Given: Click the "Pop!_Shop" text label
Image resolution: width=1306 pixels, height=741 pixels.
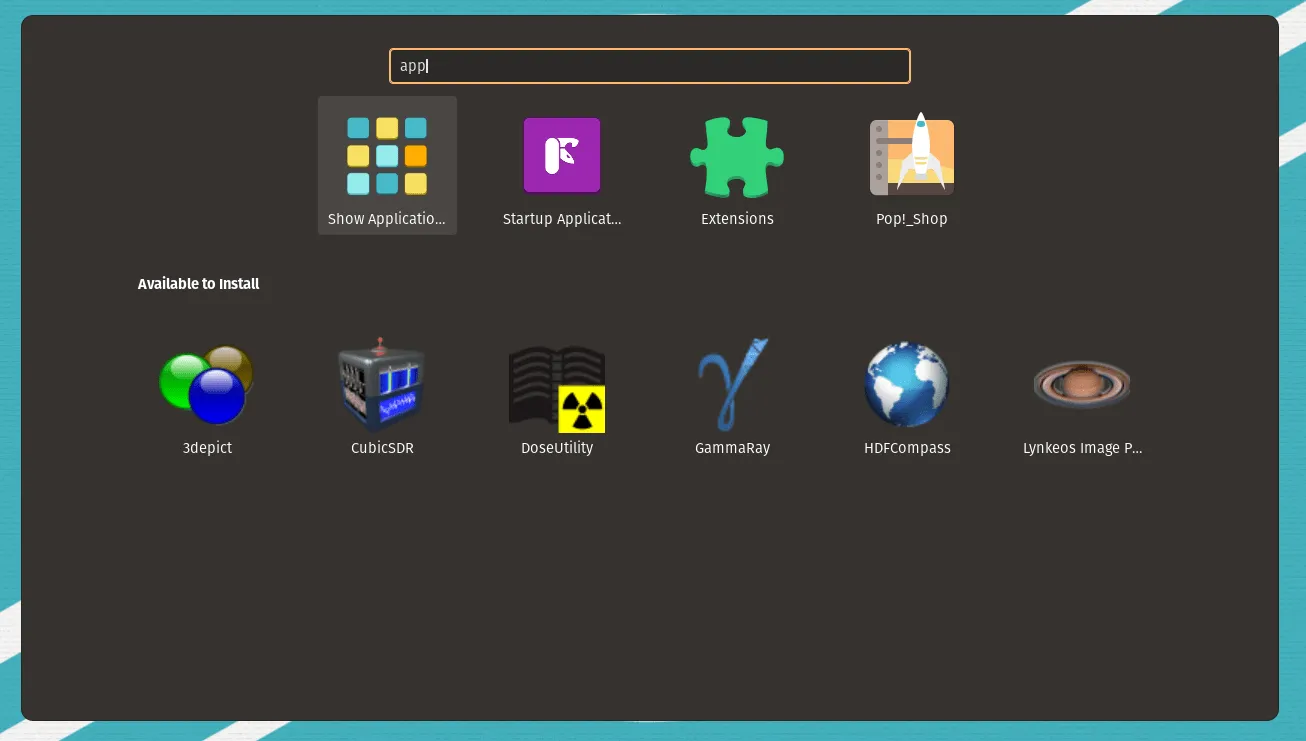Looking at the screenshot, I should pos(911,219).
